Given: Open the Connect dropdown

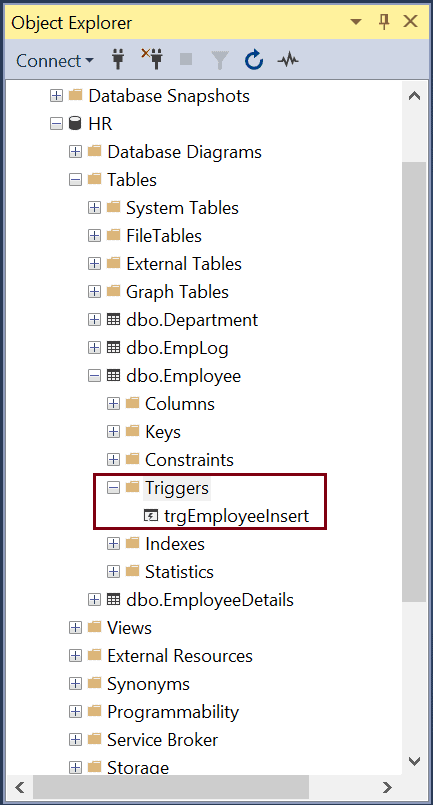Looking at the screenshot, I should [54, 61].
